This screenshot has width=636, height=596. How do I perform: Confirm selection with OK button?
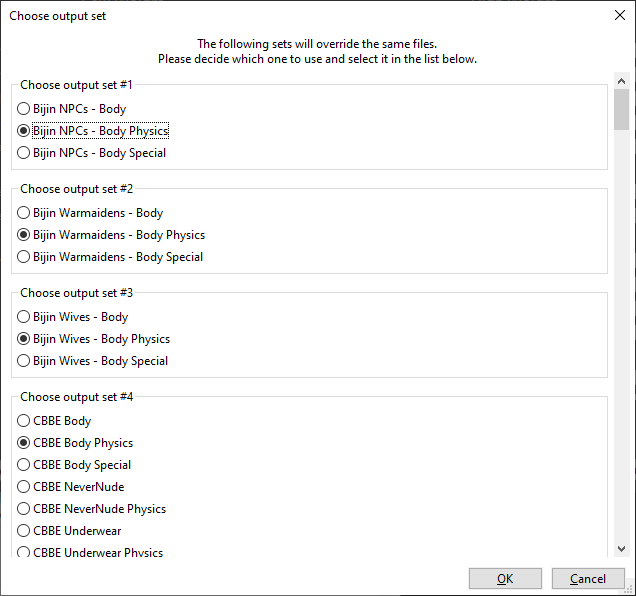pos(505,579)
